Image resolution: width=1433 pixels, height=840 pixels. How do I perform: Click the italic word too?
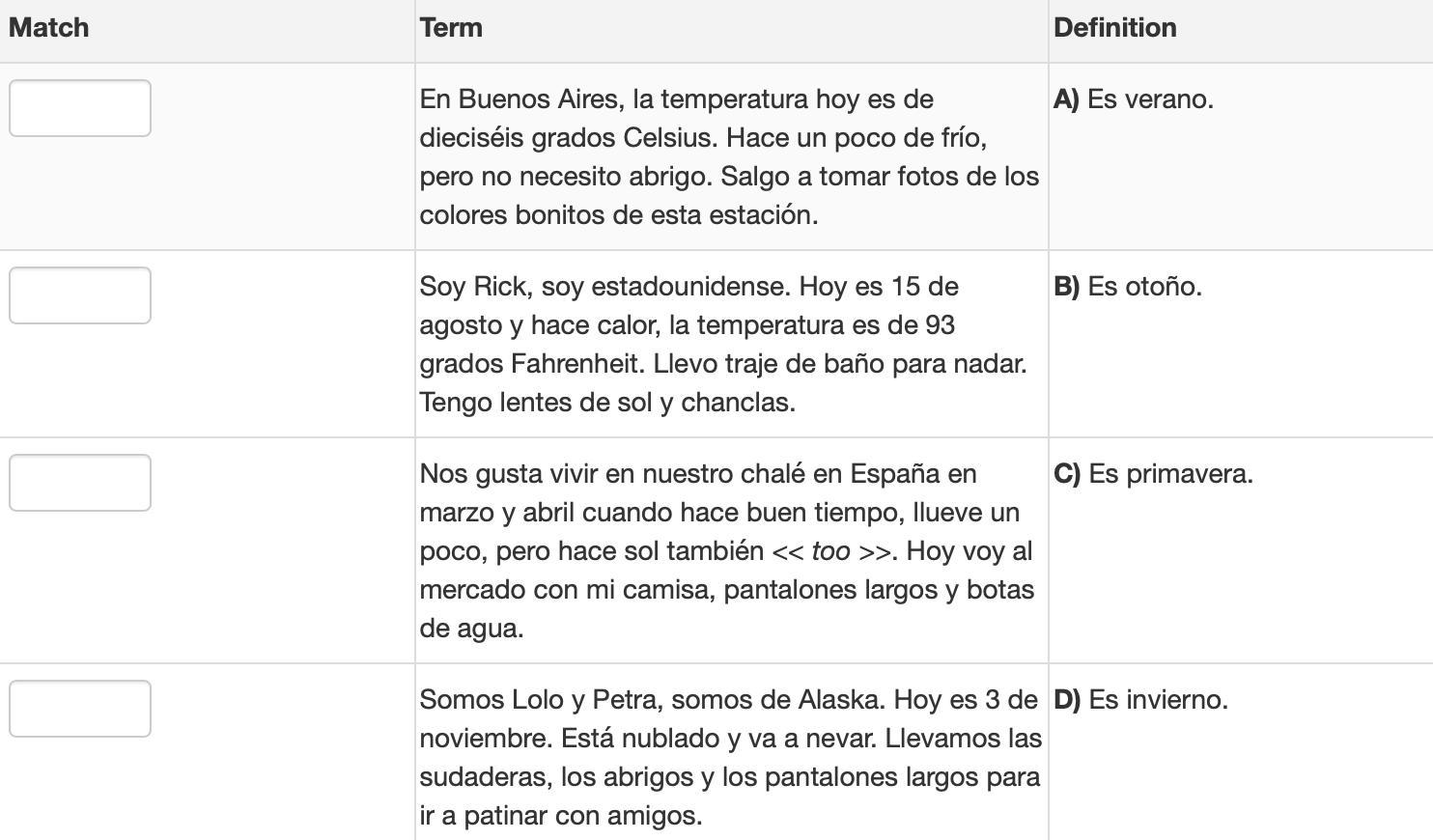[x=830, y=551]
